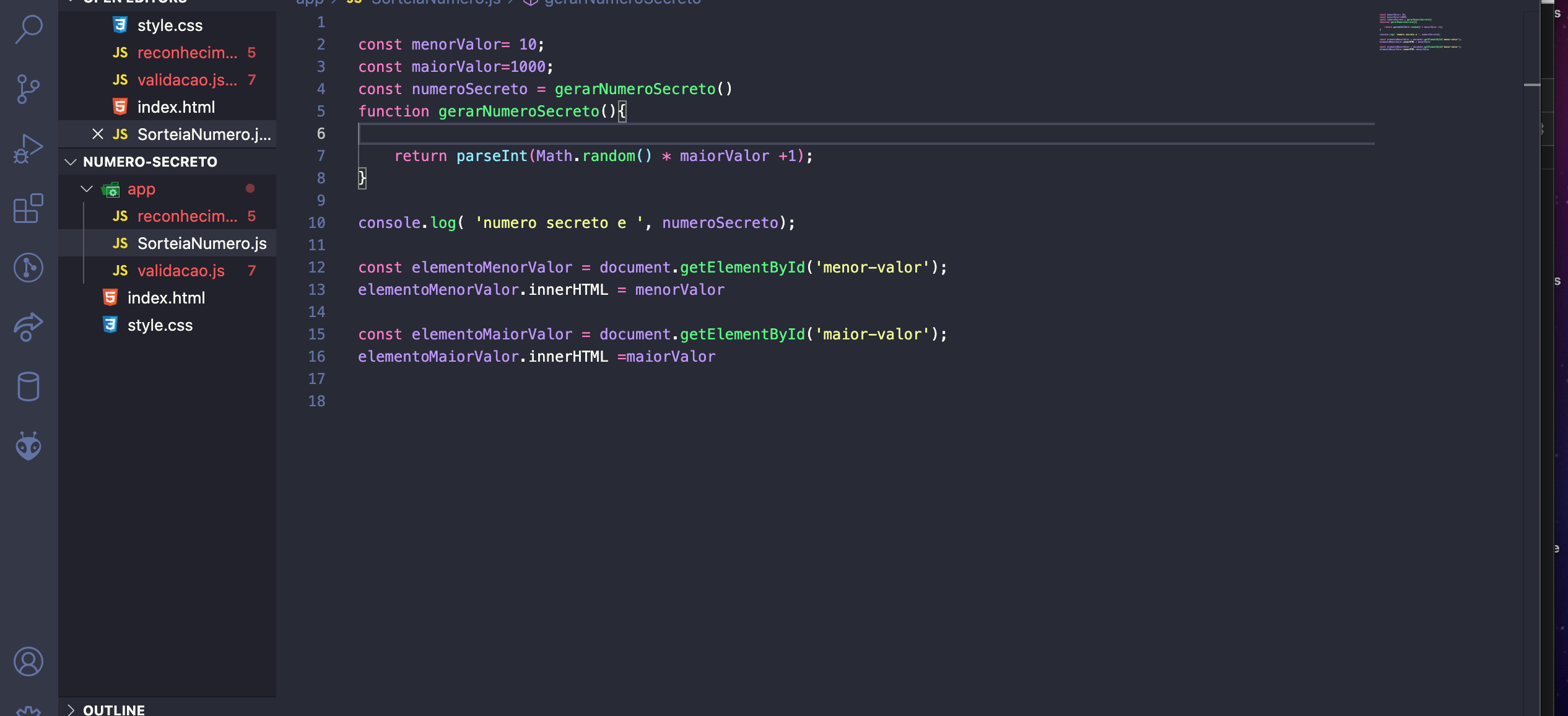The image size is (1568, 716).
Task: Open the Source Control view
Action: click(x=28, y=89)
